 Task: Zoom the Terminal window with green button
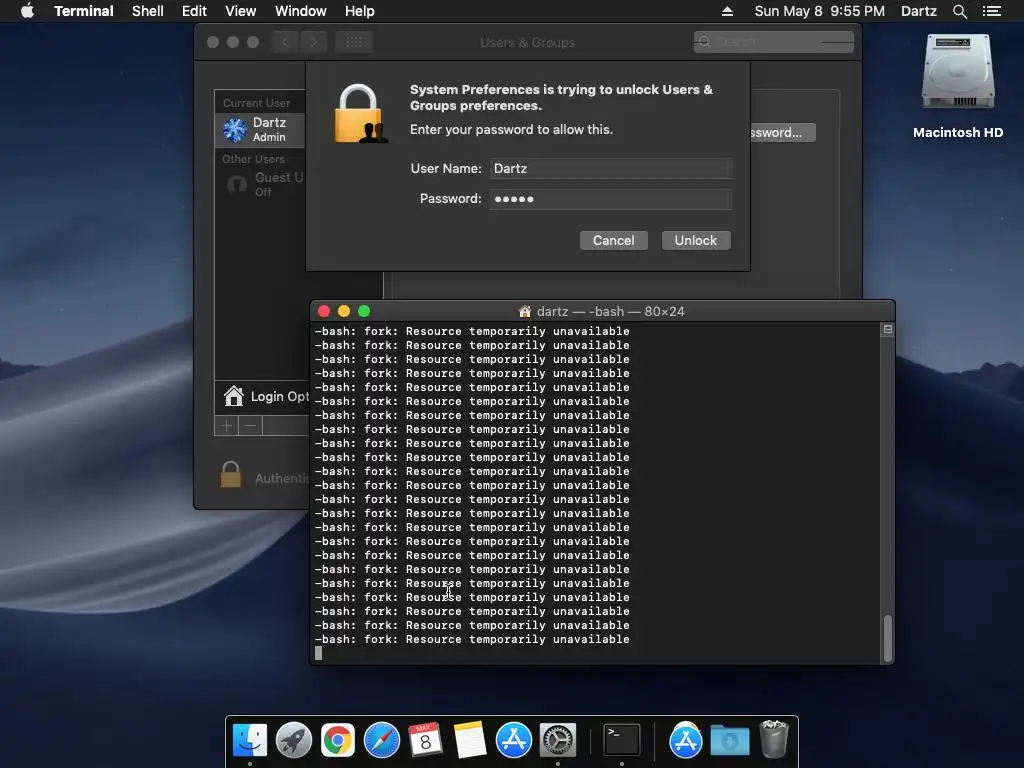[364, 312]
